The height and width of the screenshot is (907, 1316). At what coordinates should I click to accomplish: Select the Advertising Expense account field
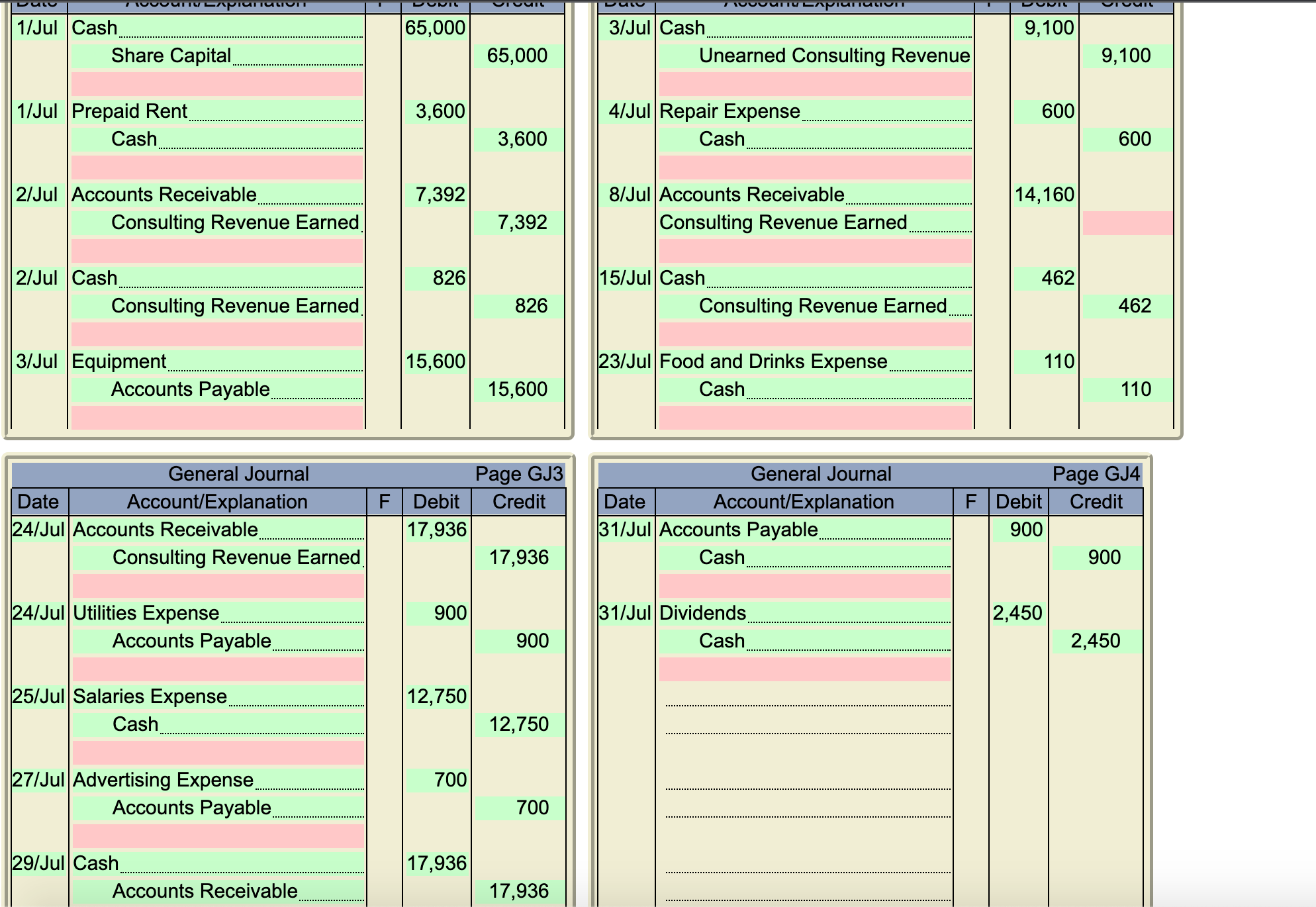[217, 780]
